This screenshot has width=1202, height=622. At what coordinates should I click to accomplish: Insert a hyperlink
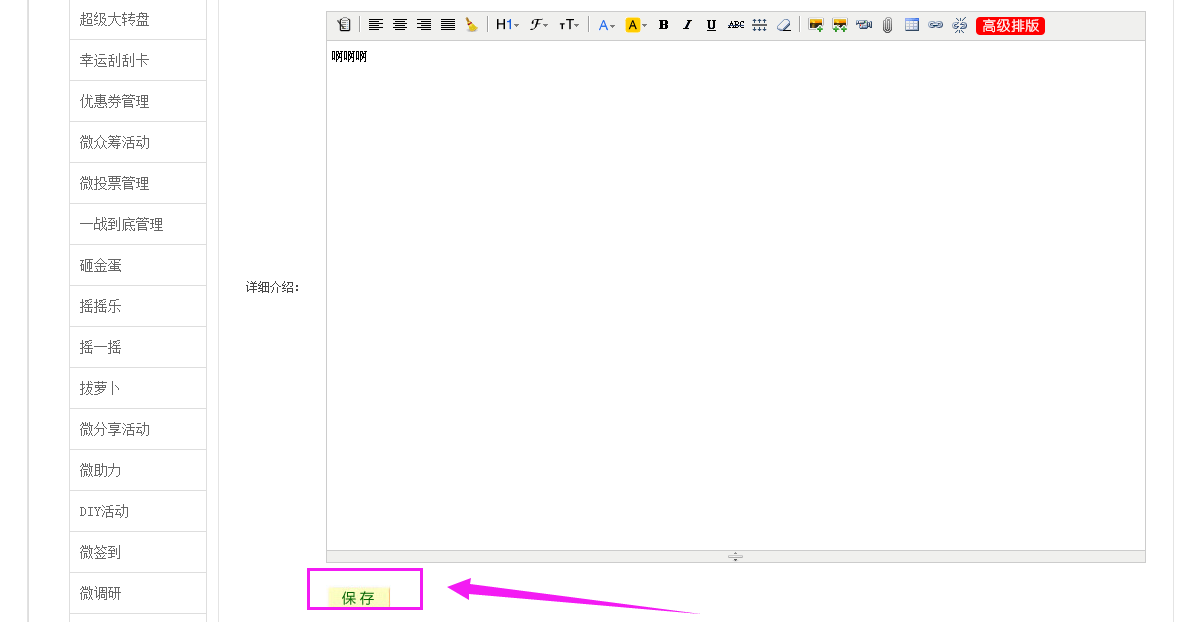pos(936,25)
